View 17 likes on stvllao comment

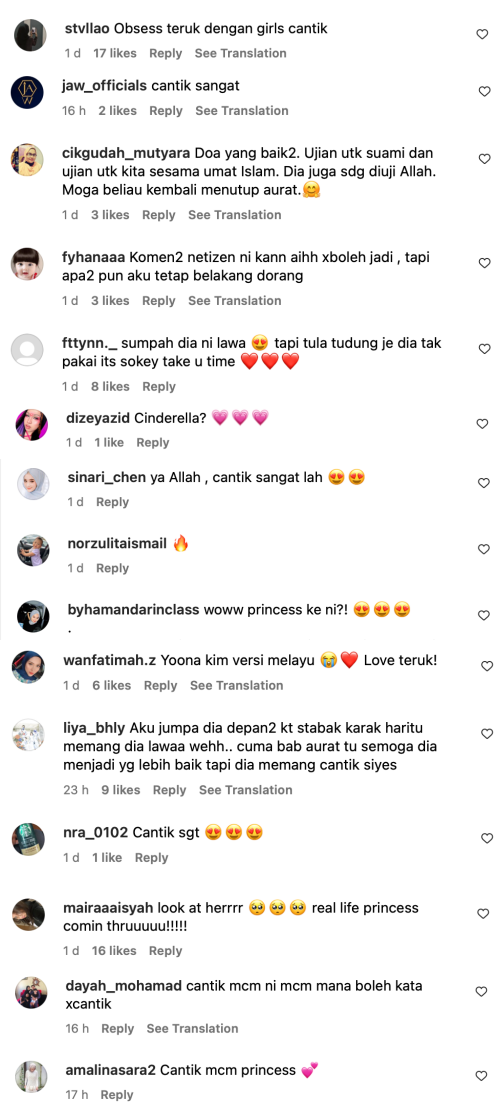(x=116, y=54)
